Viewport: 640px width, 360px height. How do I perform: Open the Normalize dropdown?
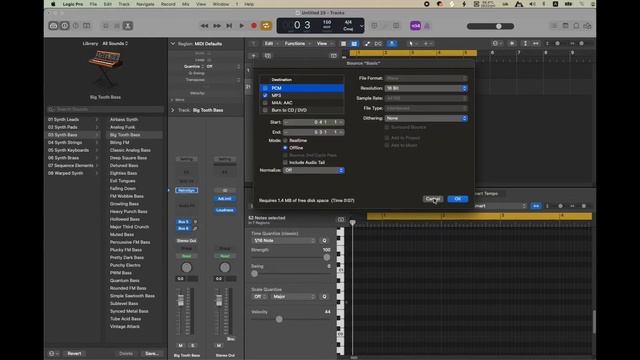click(x=313, y=170)
